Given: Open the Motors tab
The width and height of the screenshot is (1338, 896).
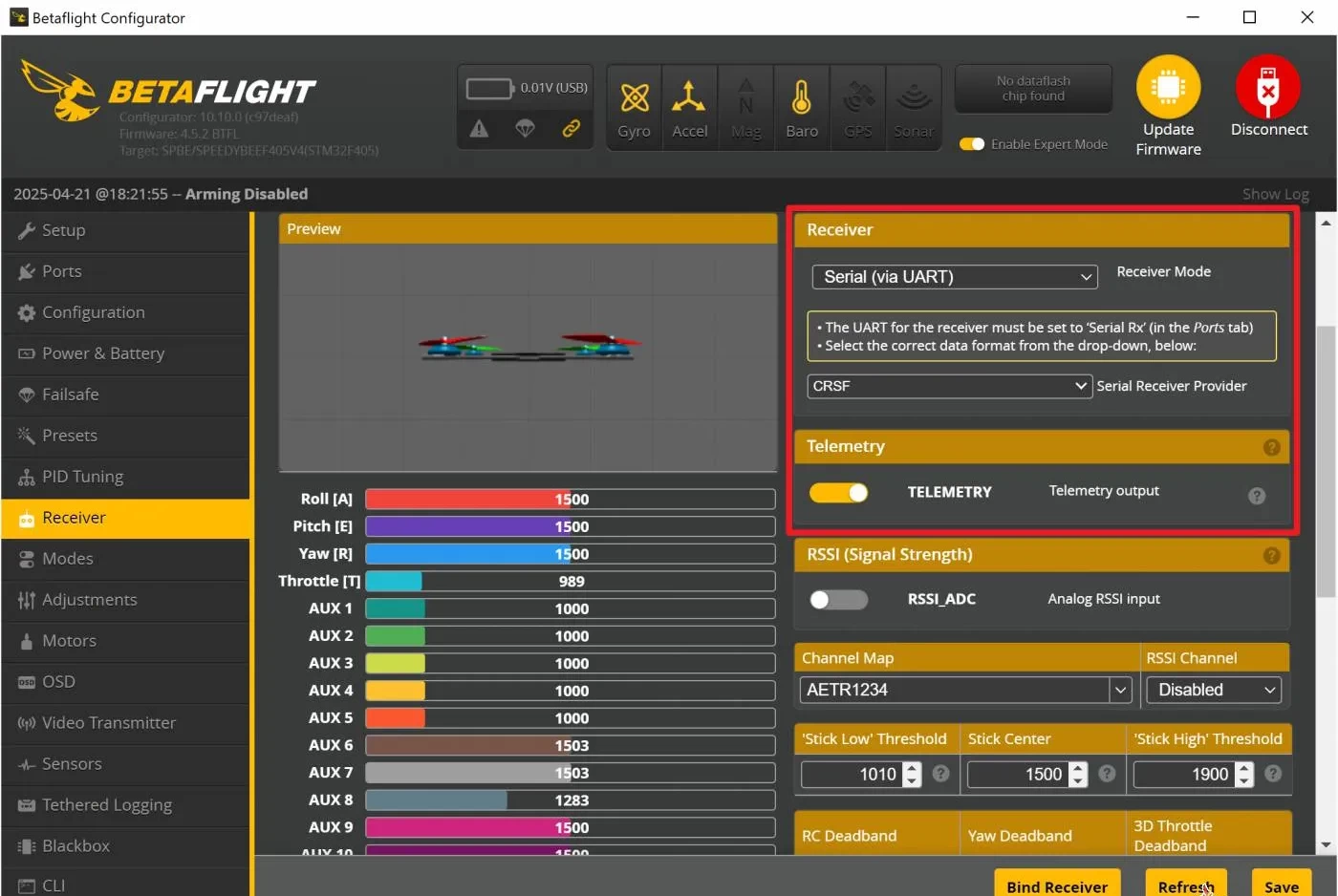Looking at the screenshot, I should pyautogui.click(x=126, y=641).
